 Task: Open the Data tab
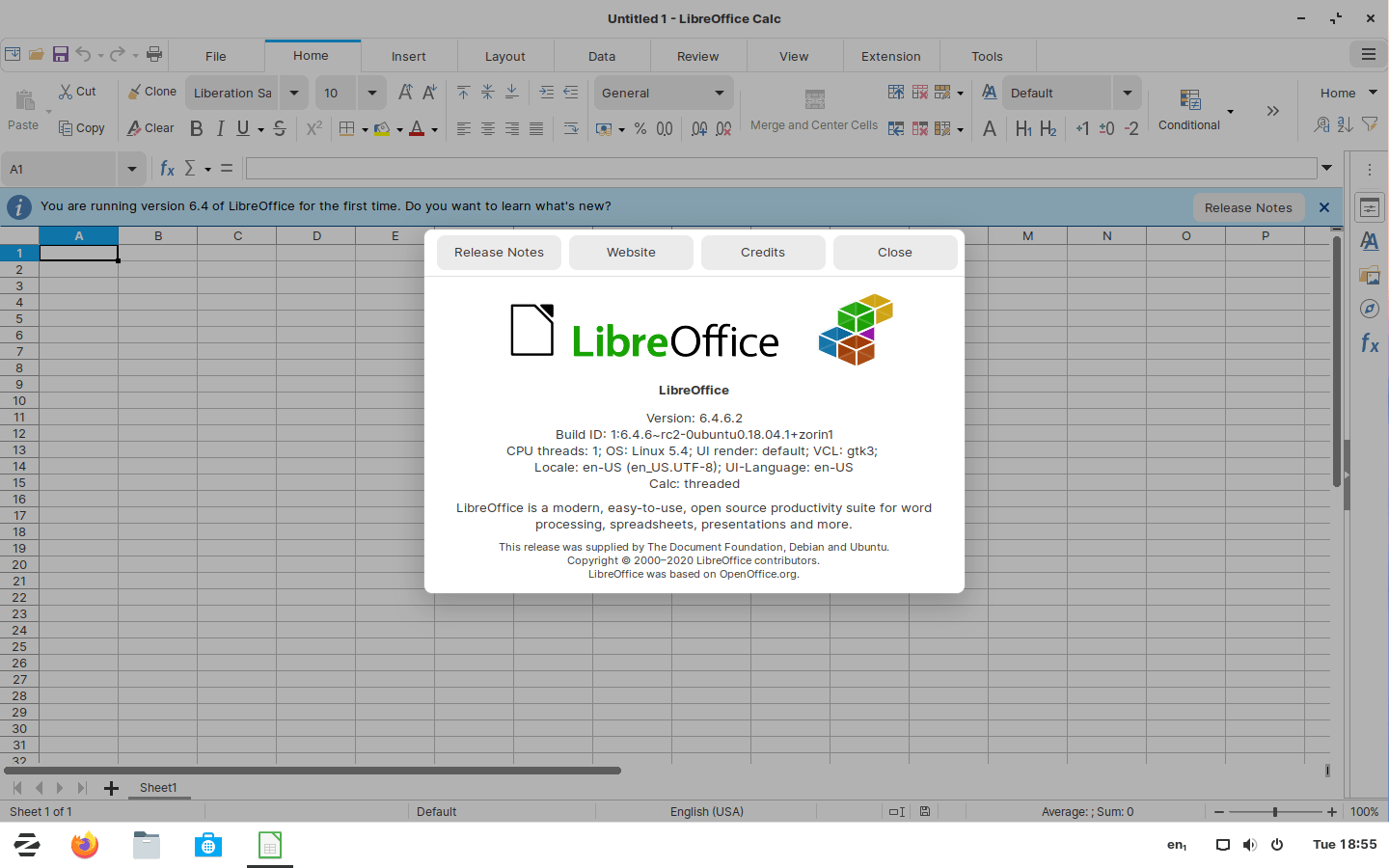pyautogui.click(x=602, y=56)
